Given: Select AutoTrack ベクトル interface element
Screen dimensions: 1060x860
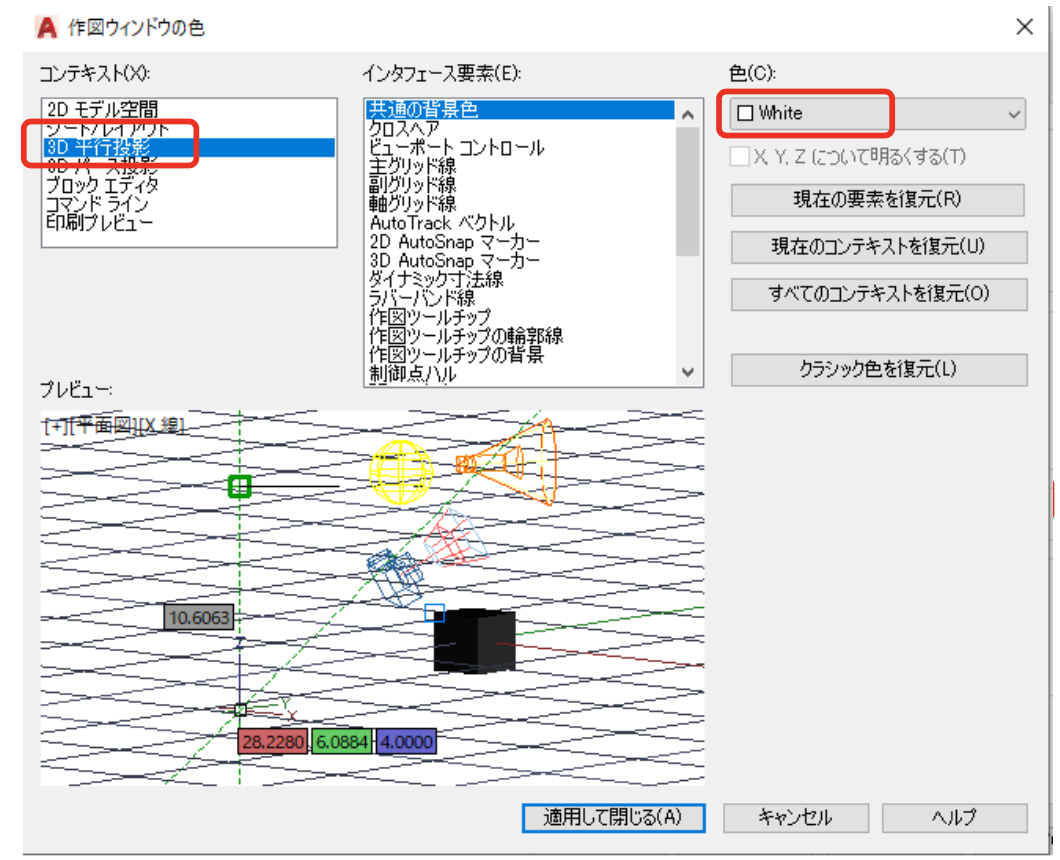Looking at the screenshot, I should coord(520,222).
